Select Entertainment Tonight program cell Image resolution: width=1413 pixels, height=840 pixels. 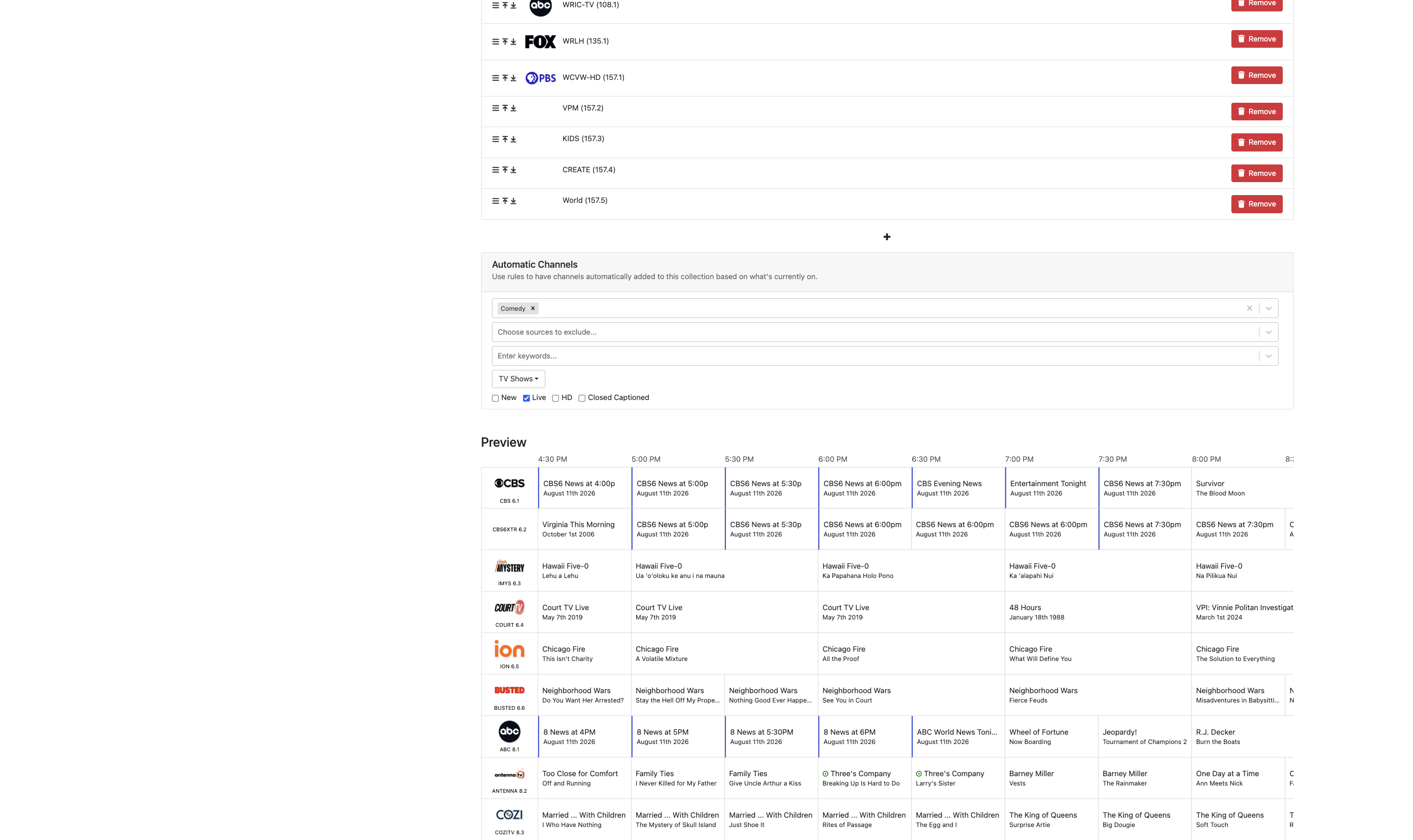pyautogui.click(x=1051, y=488)
